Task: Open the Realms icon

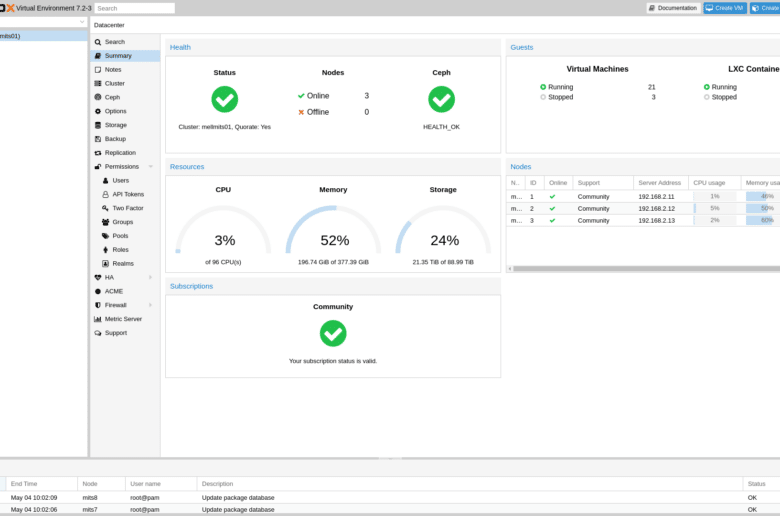Action: [x=105, y=264]
